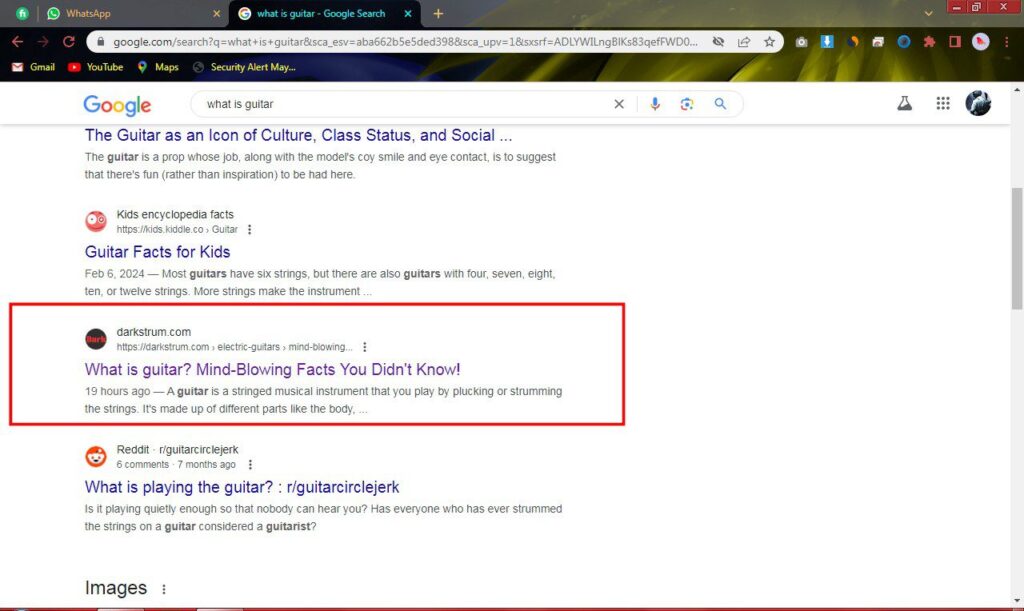Screen dimensions: 1024x611
Task: Click the Kids encyclopedia facts favicon
Action: (96, 221)
